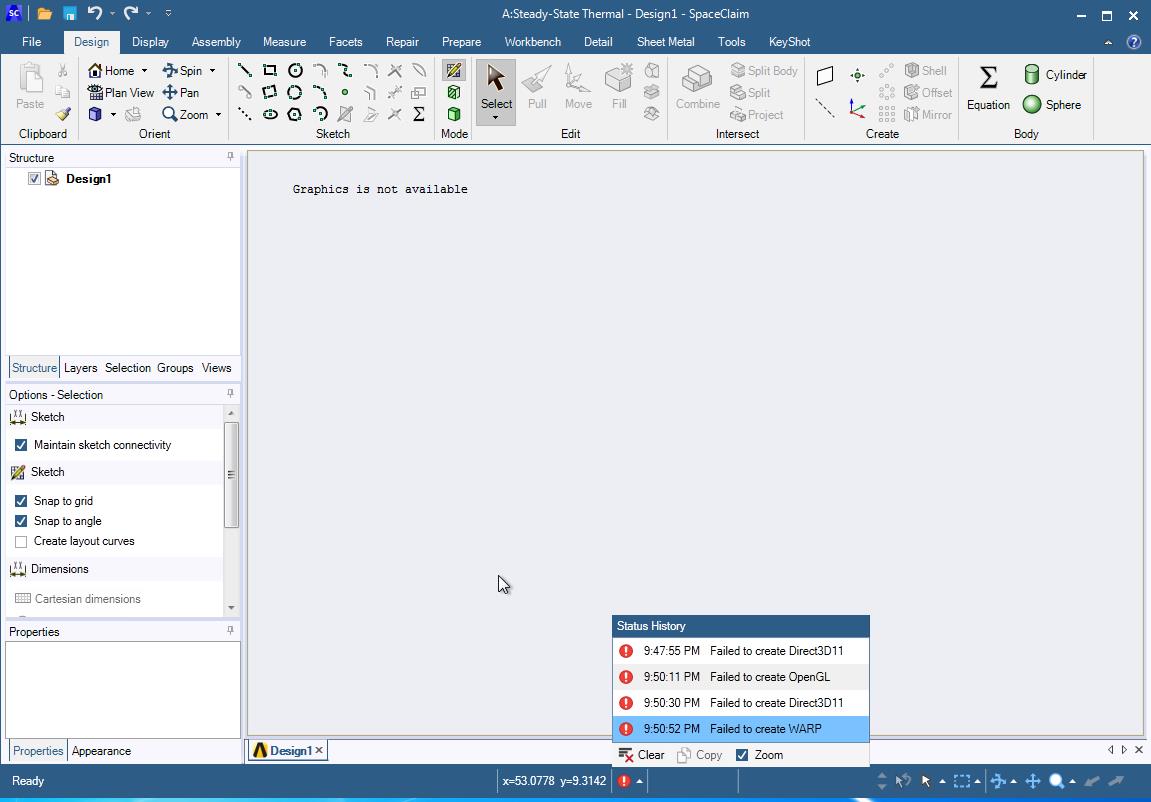Viewport: 1151px width, 802px height.
Task: Select the Plane create tool
Action: [x=825, y=75]
